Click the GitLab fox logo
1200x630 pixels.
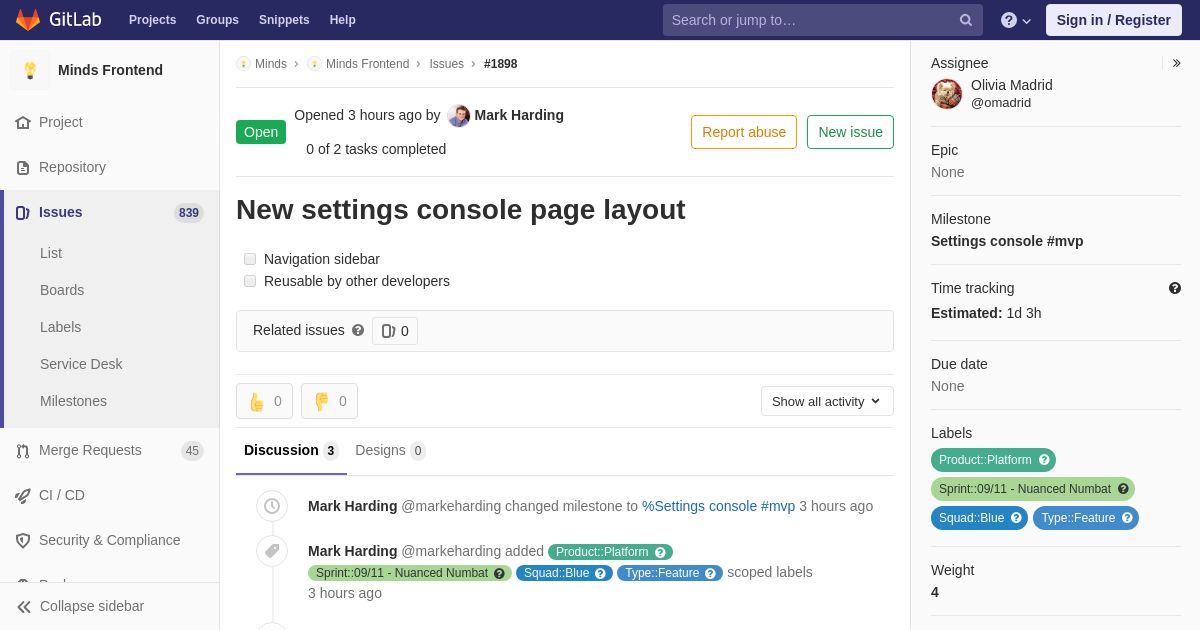(x=28, y=20)
